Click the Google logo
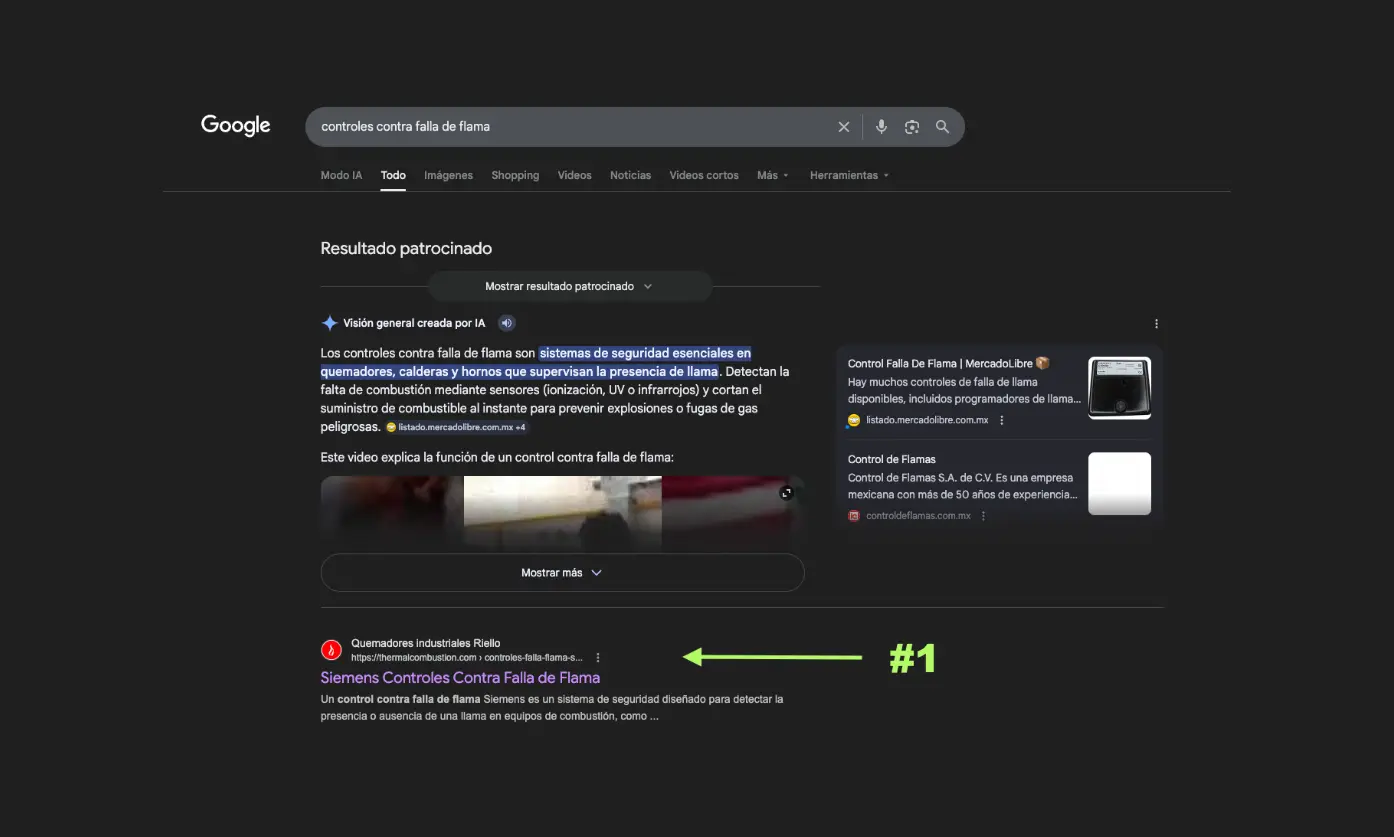This screenshot has width=1394, height=837. (236, 126)
